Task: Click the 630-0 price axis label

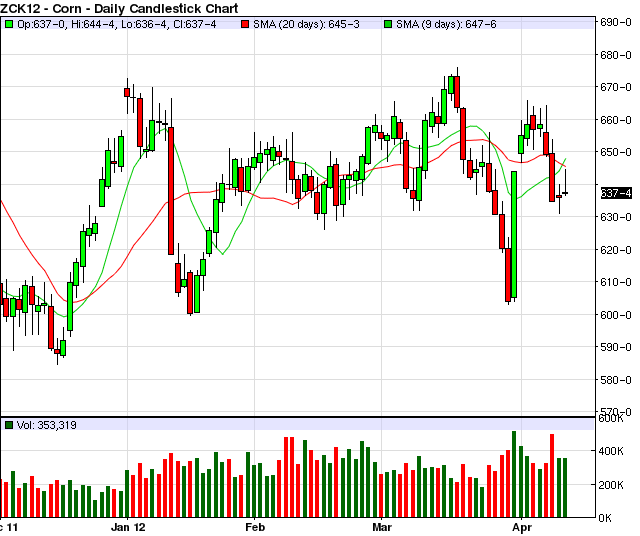Action: (616, 217)
